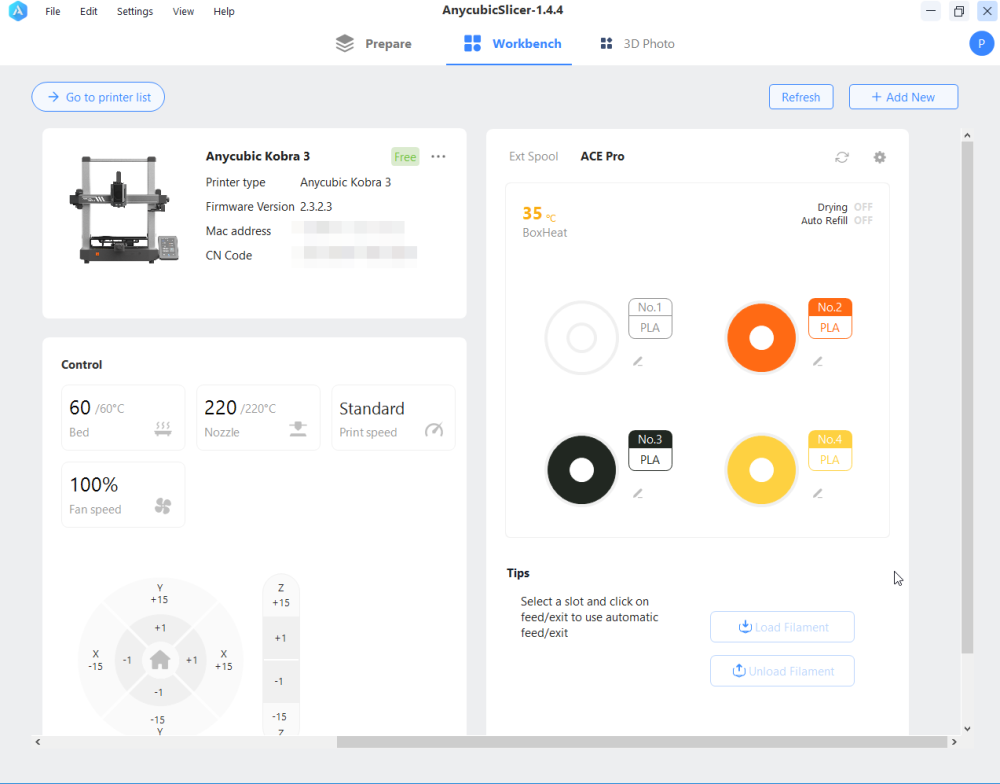The height and width of the screenshot is (784, 1000).
Task: Click the firmware version 2.3.2.3 text
Action: (x=316, y=207)
